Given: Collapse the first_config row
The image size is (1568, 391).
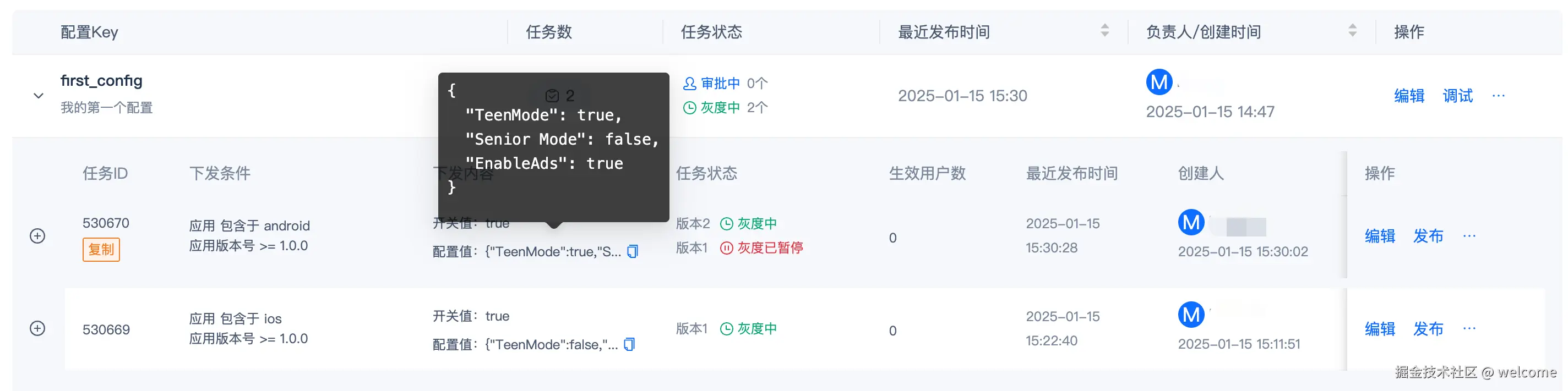Looking at the screenshot, I should [x=39, y=96].
